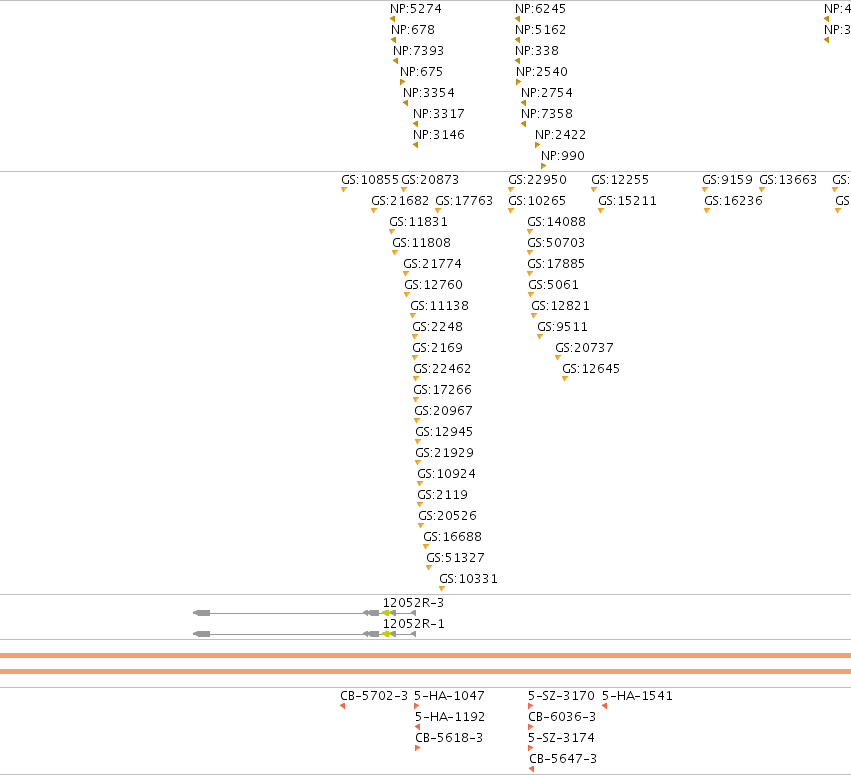
Task: Select the 12052R-3 transcript label
Action: [413, 603]
